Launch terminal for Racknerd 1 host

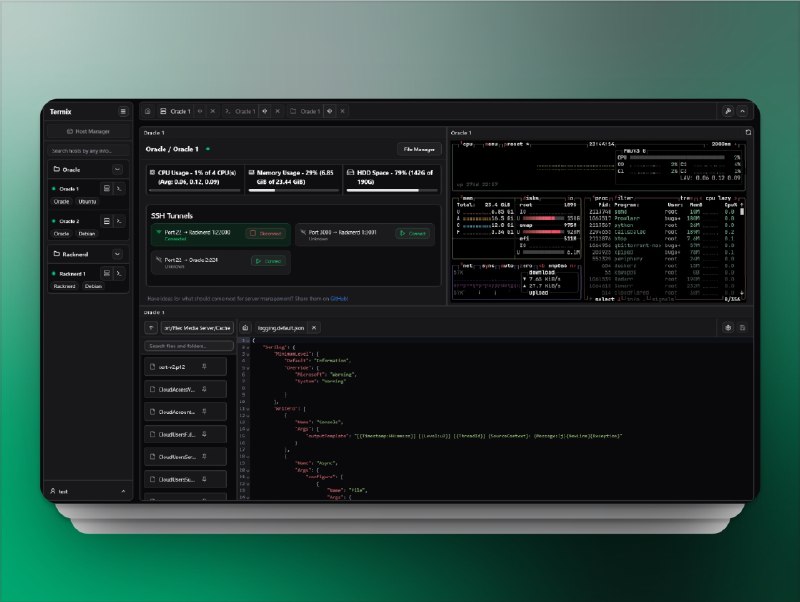(x=119, y=273)
